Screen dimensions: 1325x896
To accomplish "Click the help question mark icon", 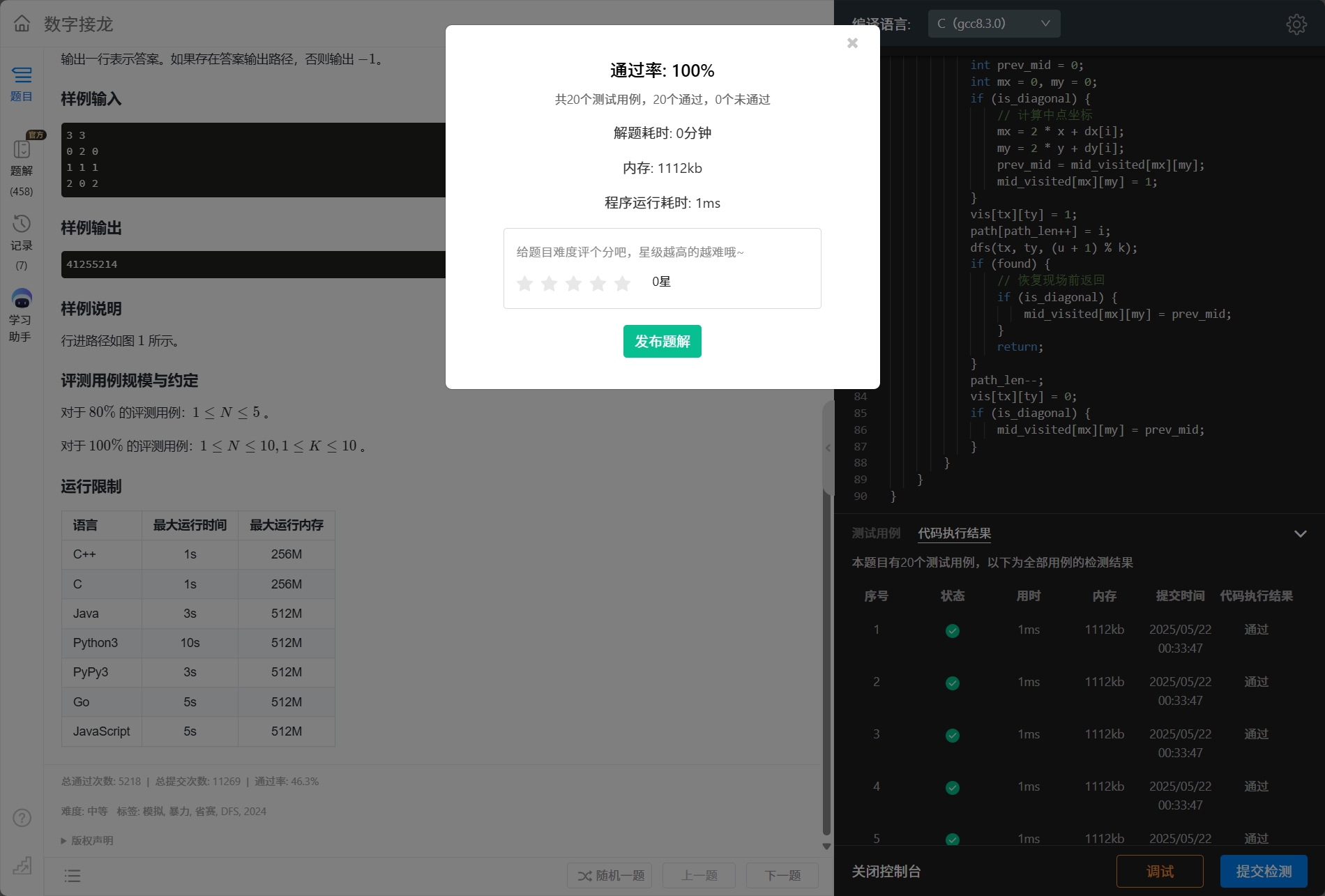I will 22,817.
